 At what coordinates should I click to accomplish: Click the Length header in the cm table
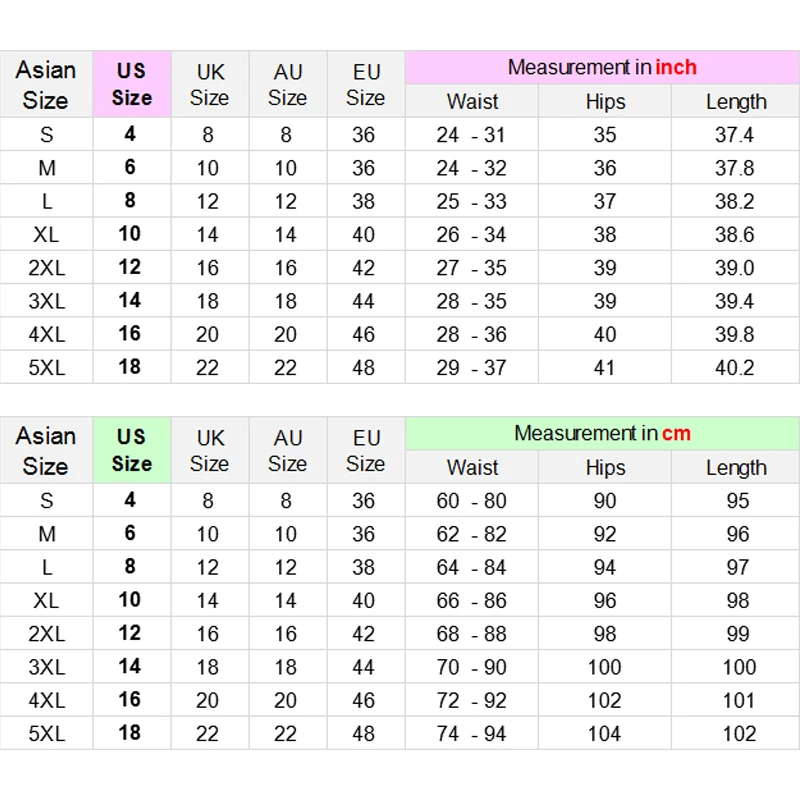736,467
